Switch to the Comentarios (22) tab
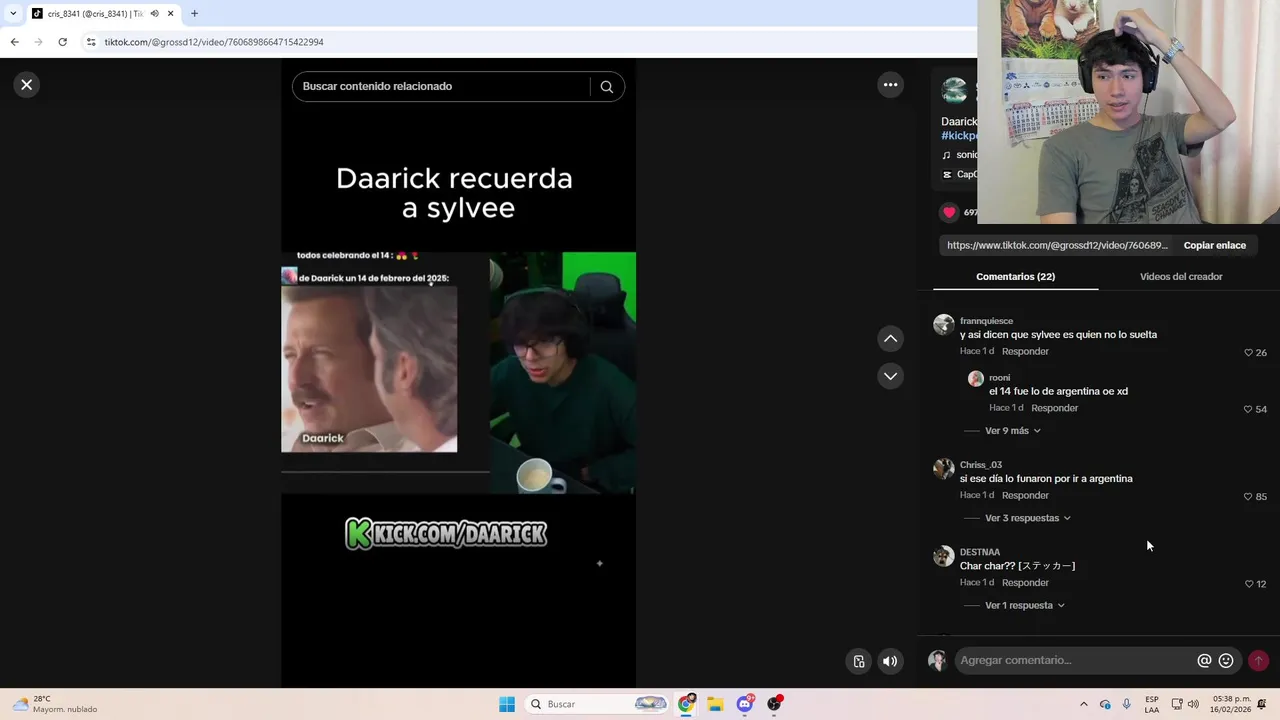 click(1015, 277)
